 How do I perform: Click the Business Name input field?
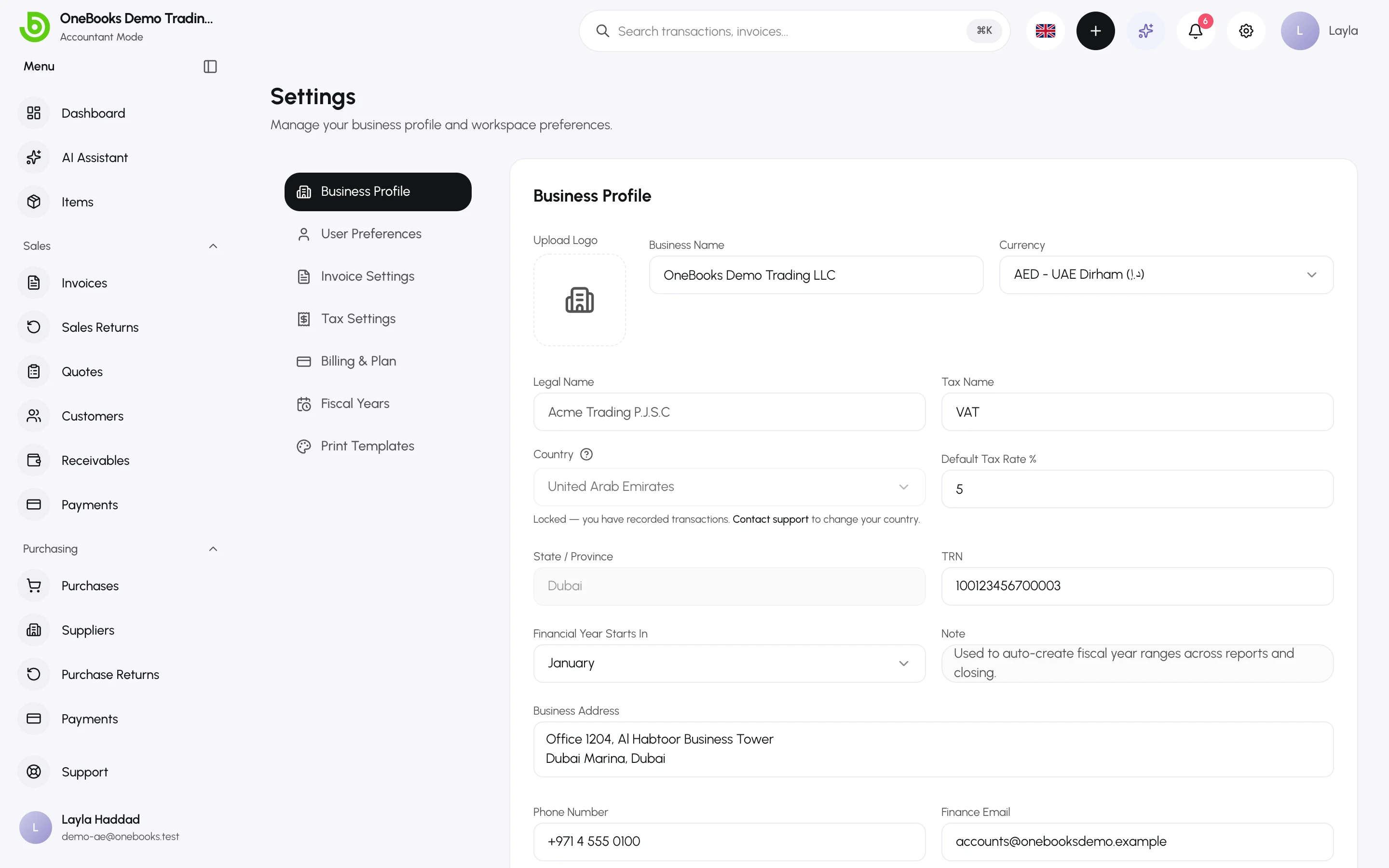tap(816, 275)
